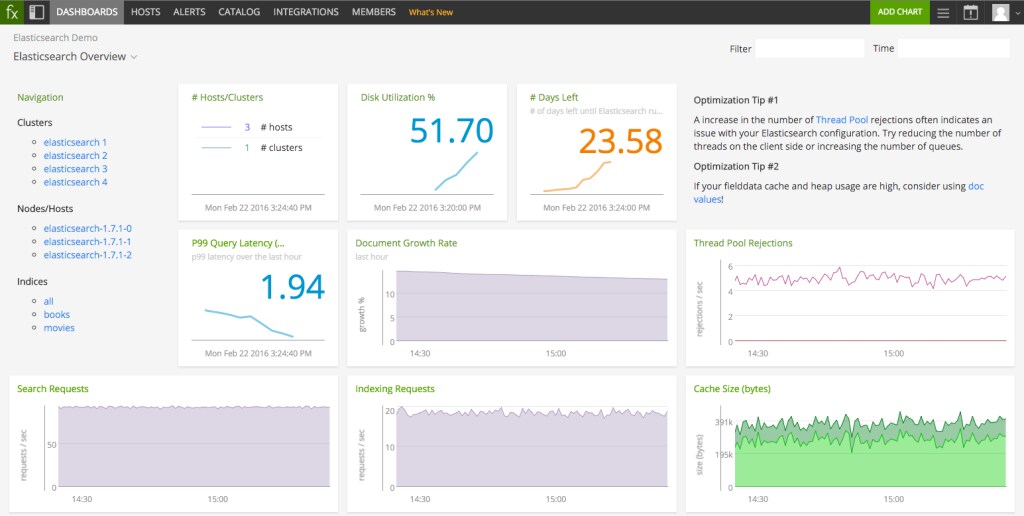Focus the Filter input field

pos(810,48)
